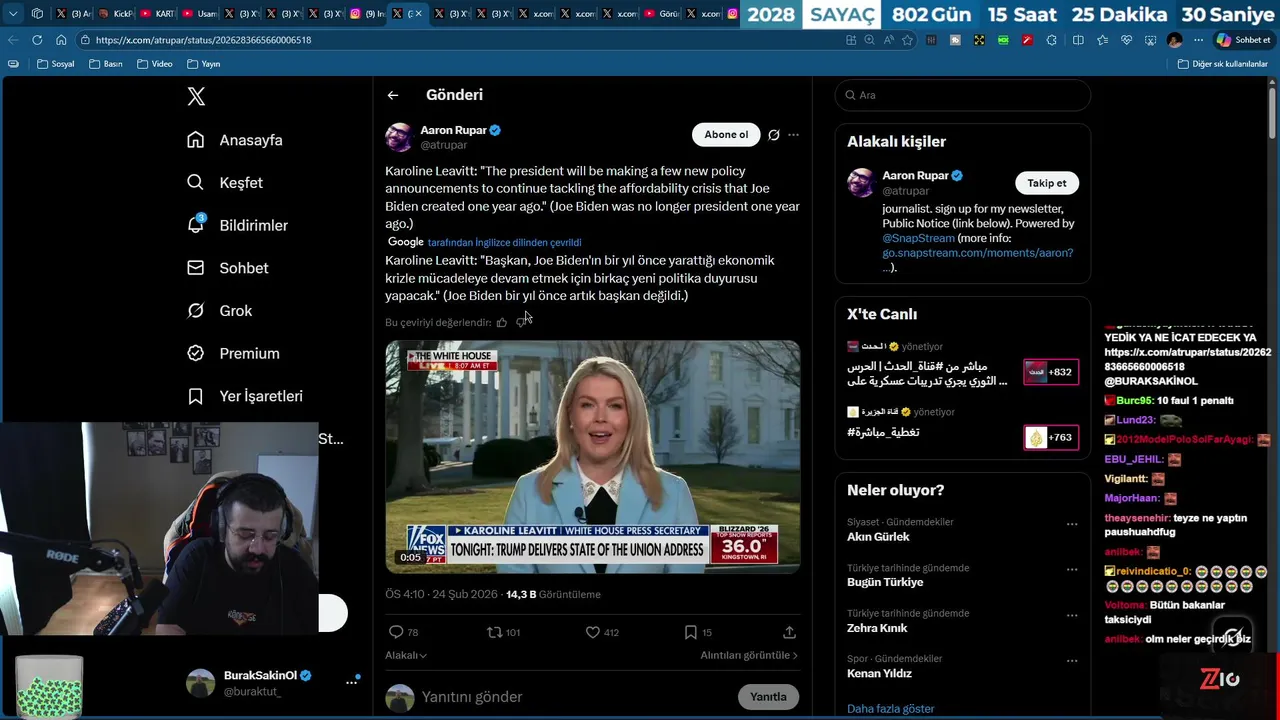
Task: Click the Copilot Sohbet et button
Action: 1243,40
